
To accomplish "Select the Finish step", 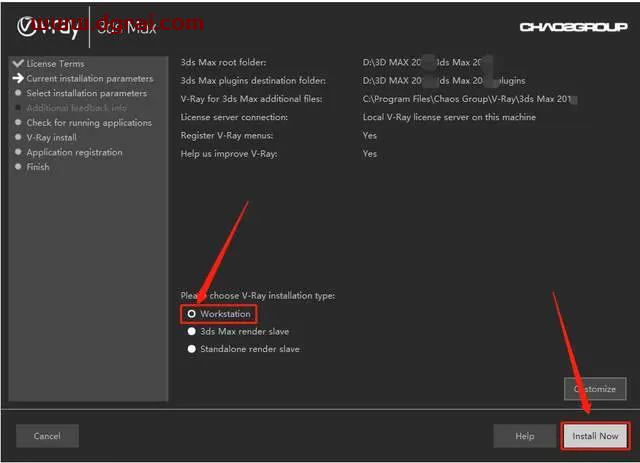I will point(38,167).
